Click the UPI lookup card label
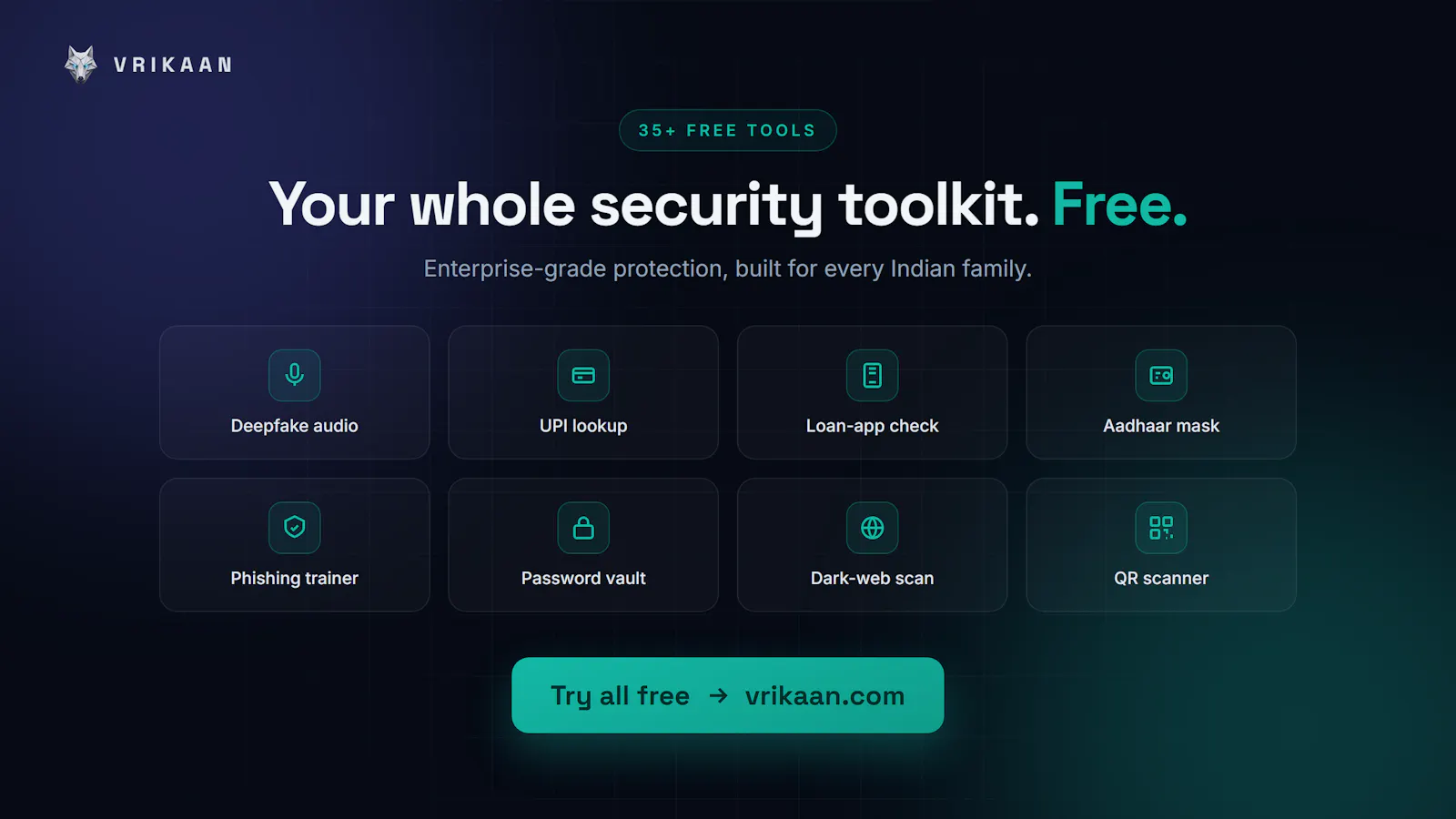Image resolution: width=1456 pixels, height=819 pixels. (583, 426)
